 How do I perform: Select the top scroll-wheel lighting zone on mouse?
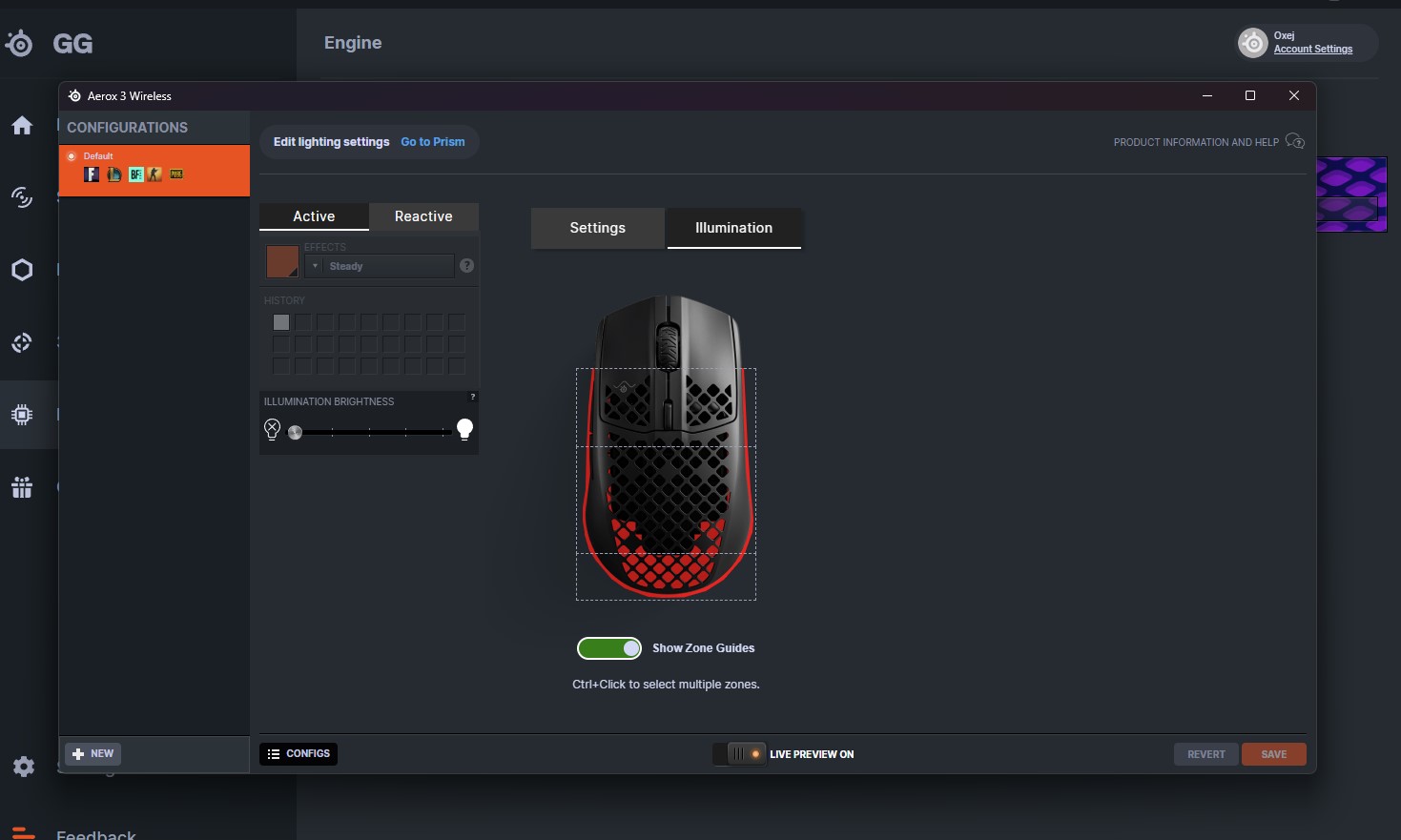[666, 408]
